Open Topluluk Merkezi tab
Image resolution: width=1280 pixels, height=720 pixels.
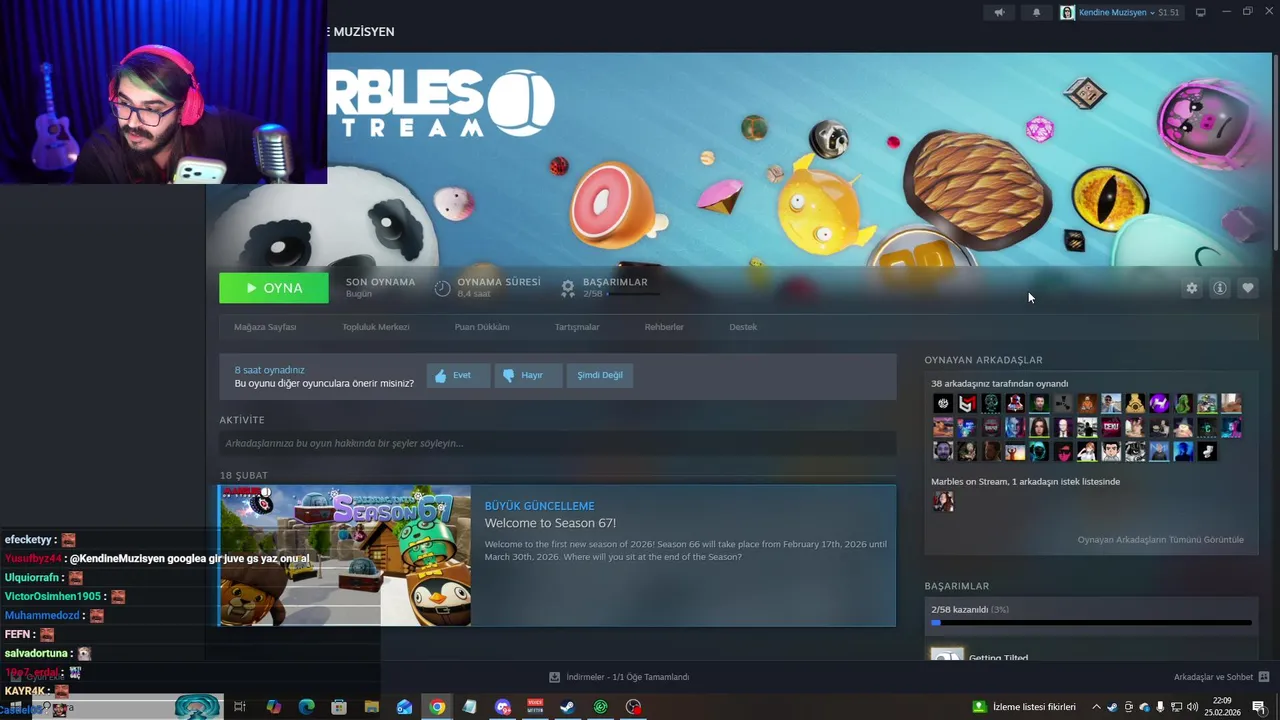pos(376,327)
